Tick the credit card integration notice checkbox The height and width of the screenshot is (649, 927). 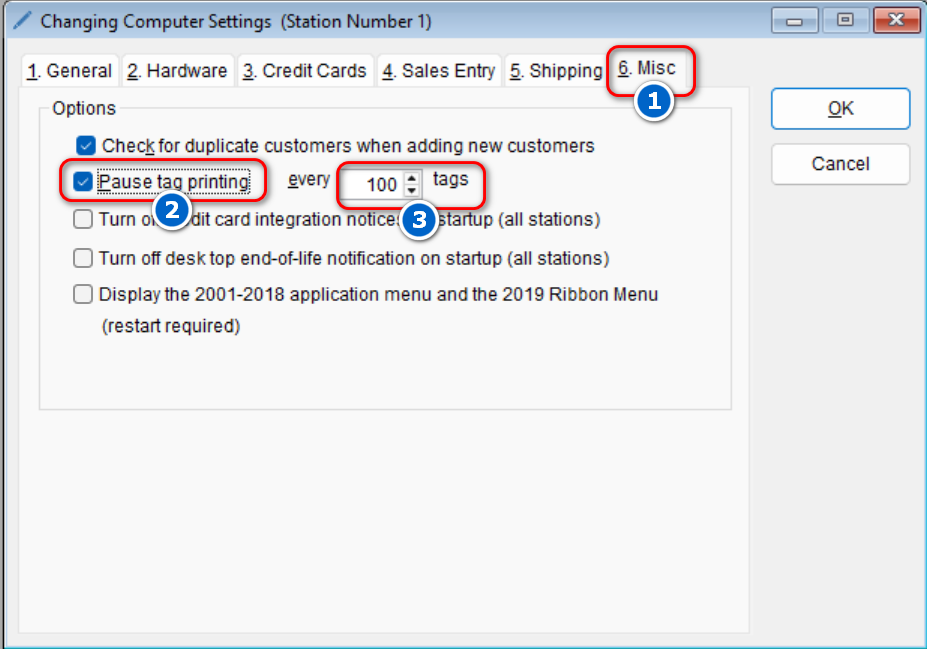click(83, 219)
